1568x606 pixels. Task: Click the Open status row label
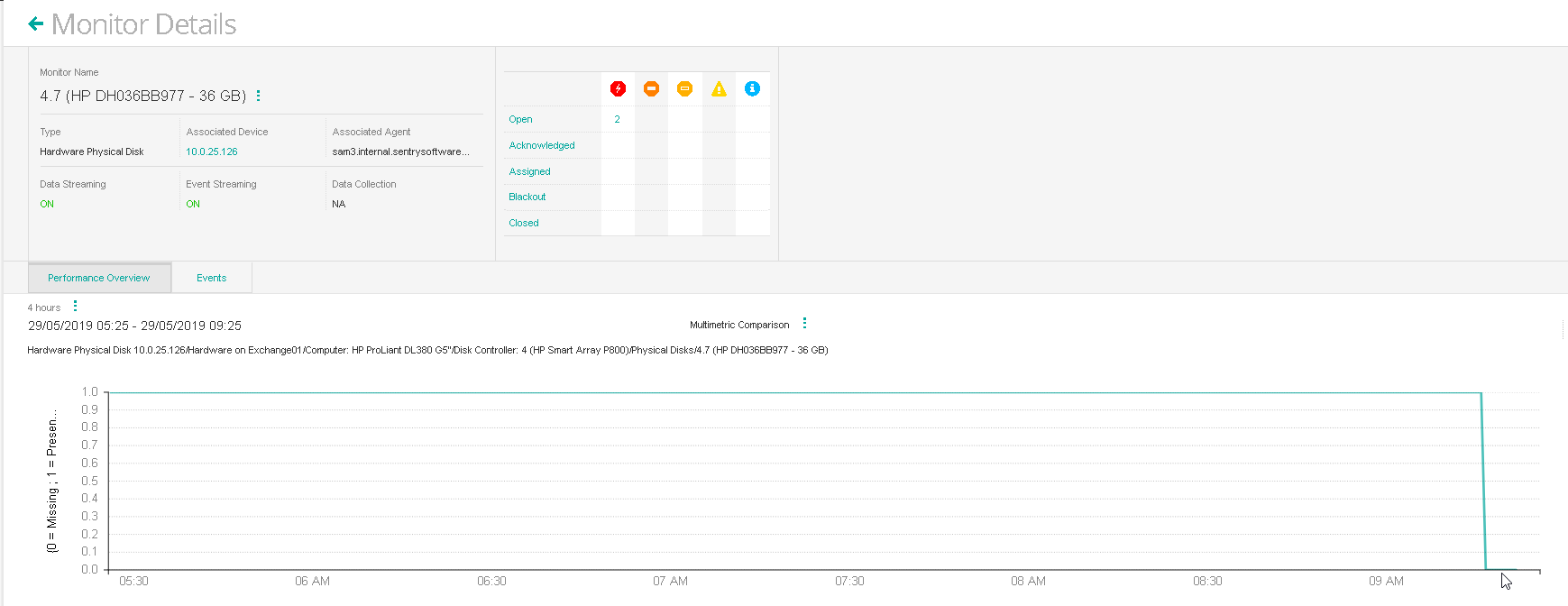pos(520,119)
